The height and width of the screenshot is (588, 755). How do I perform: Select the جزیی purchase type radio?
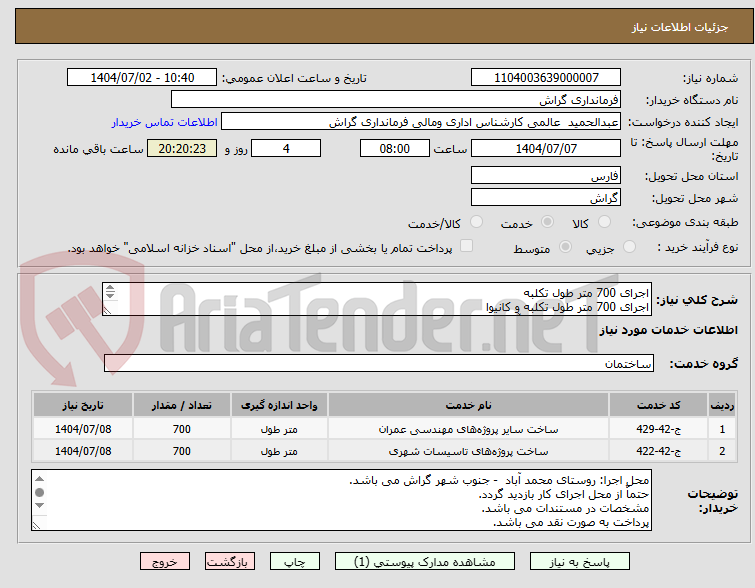(629, 247)
